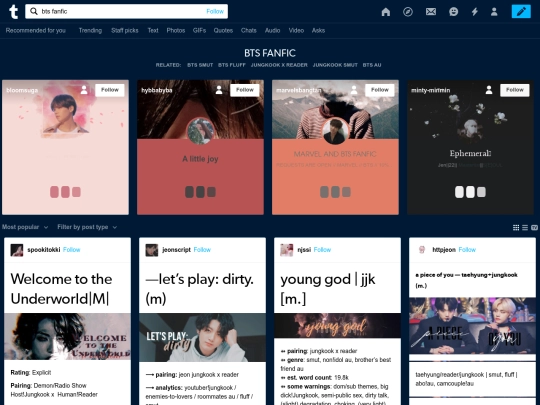Open the Recommended for you tab
The height and width of the screenshot is (405, 540).
(35, 30)
